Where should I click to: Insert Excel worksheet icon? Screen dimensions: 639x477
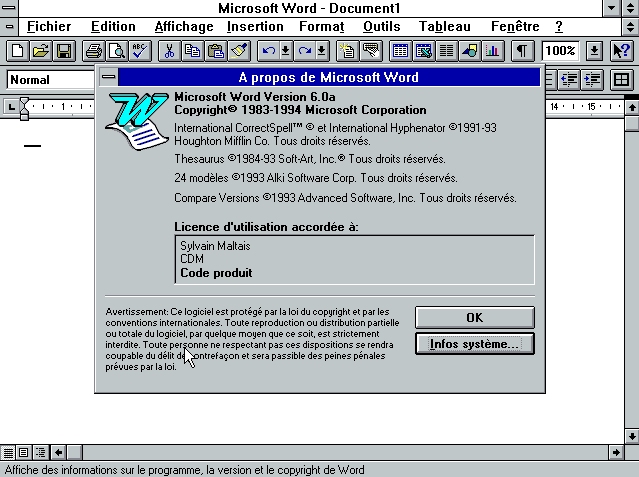coord(423,51)
